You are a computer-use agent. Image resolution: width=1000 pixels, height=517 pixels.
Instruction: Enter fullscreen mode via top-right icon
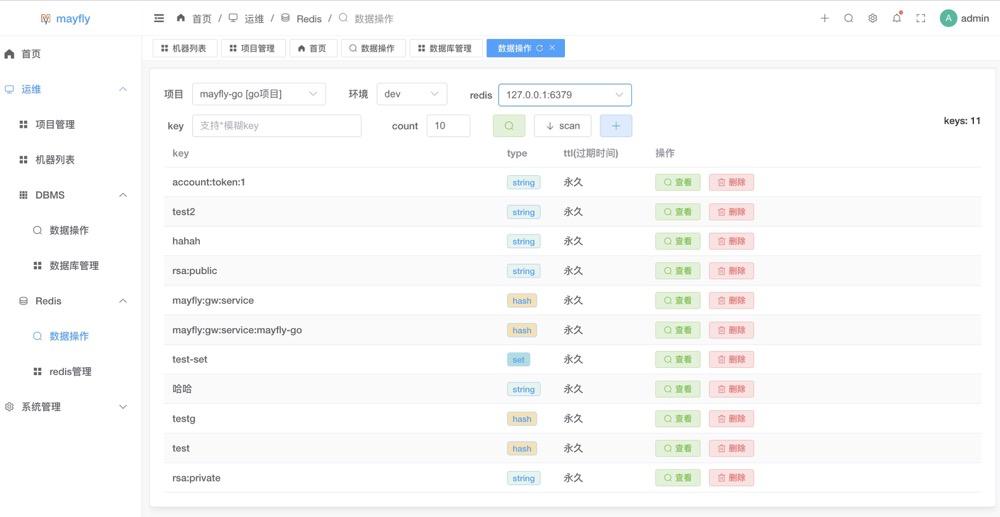pyautogui.click(x=920, y=18)
